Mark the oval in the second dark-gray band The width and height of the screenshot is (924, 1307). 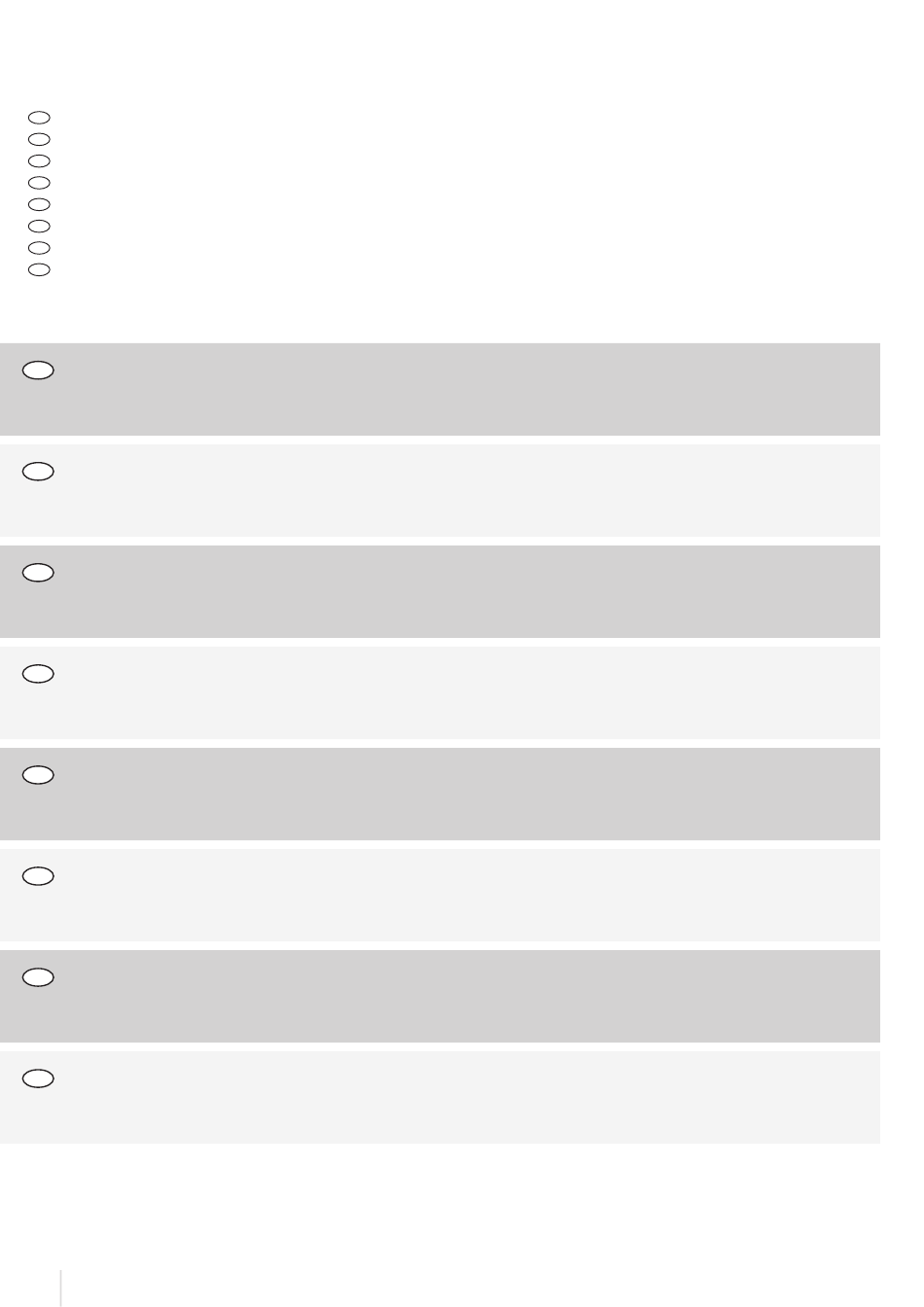38,573
